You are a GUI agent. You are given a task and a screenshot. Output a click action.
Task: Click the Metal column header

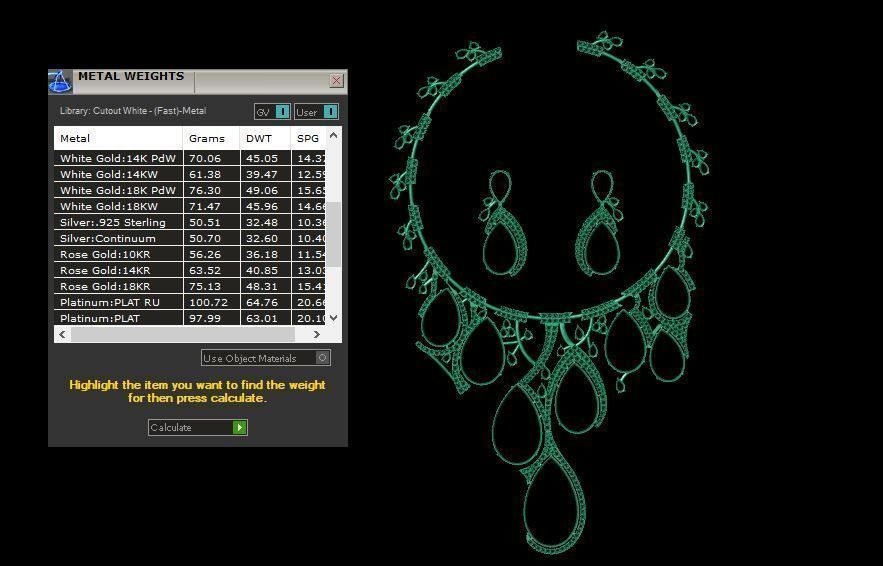click(118, 138)
